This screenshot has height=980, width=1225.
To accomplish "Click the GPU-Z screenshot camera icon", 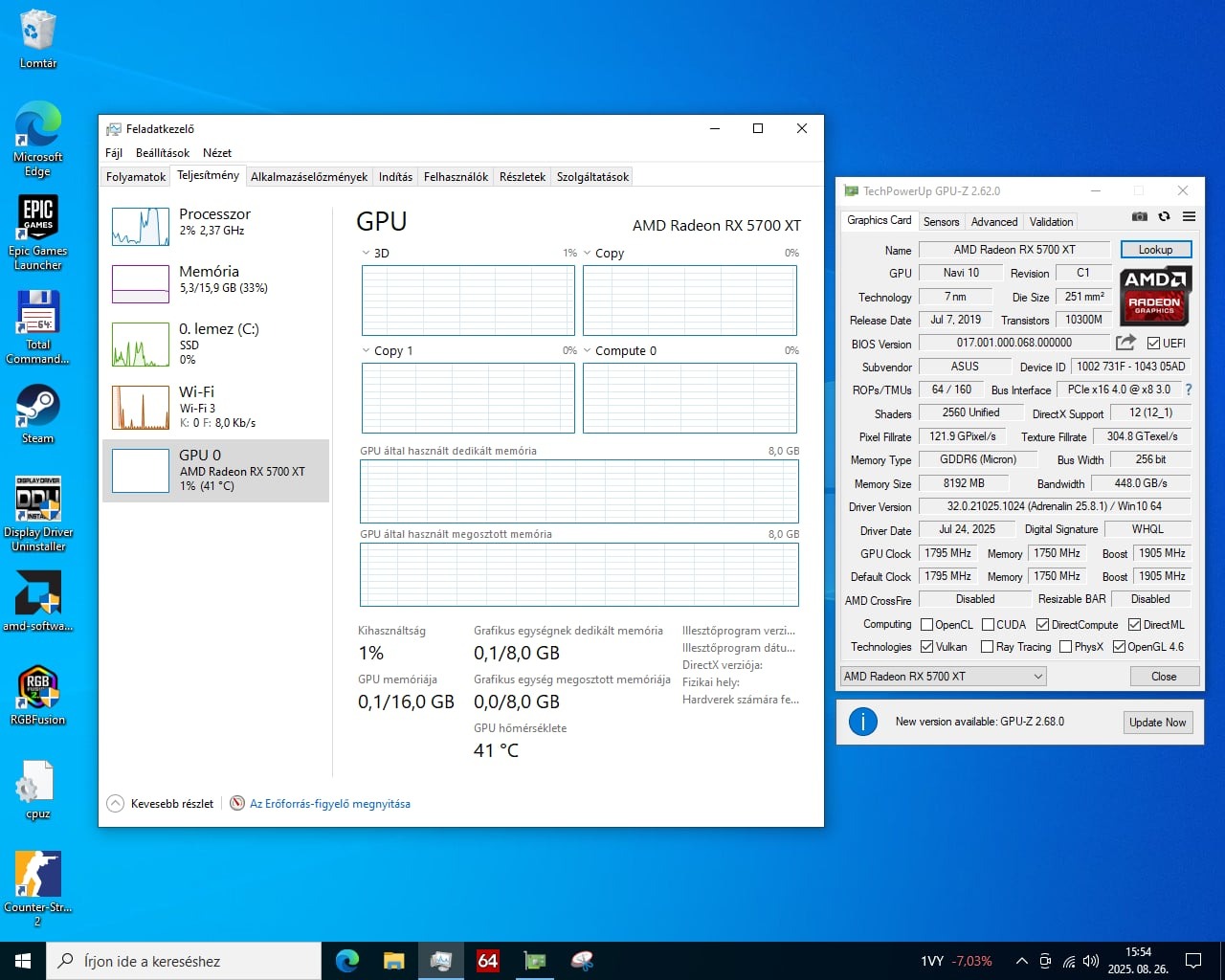I will [1139, 216].
